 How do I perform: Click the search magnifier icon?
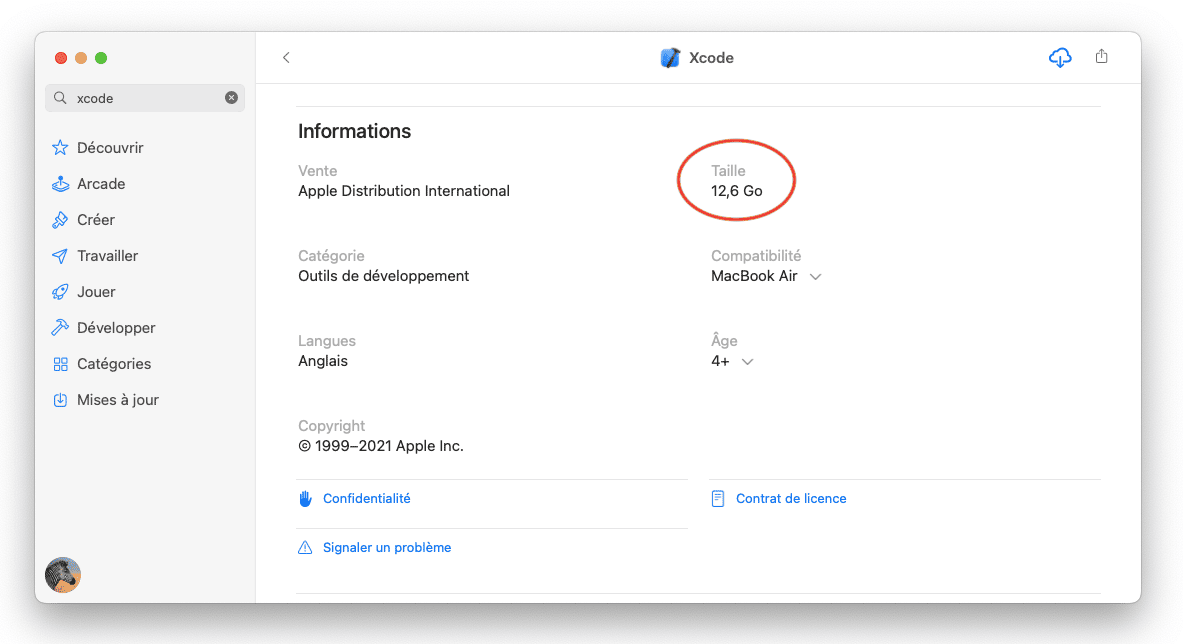coord(60,98)
